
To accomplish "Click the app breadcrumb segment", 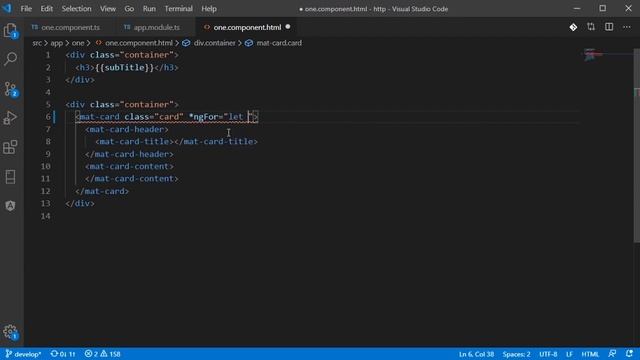I will point(56,43).
